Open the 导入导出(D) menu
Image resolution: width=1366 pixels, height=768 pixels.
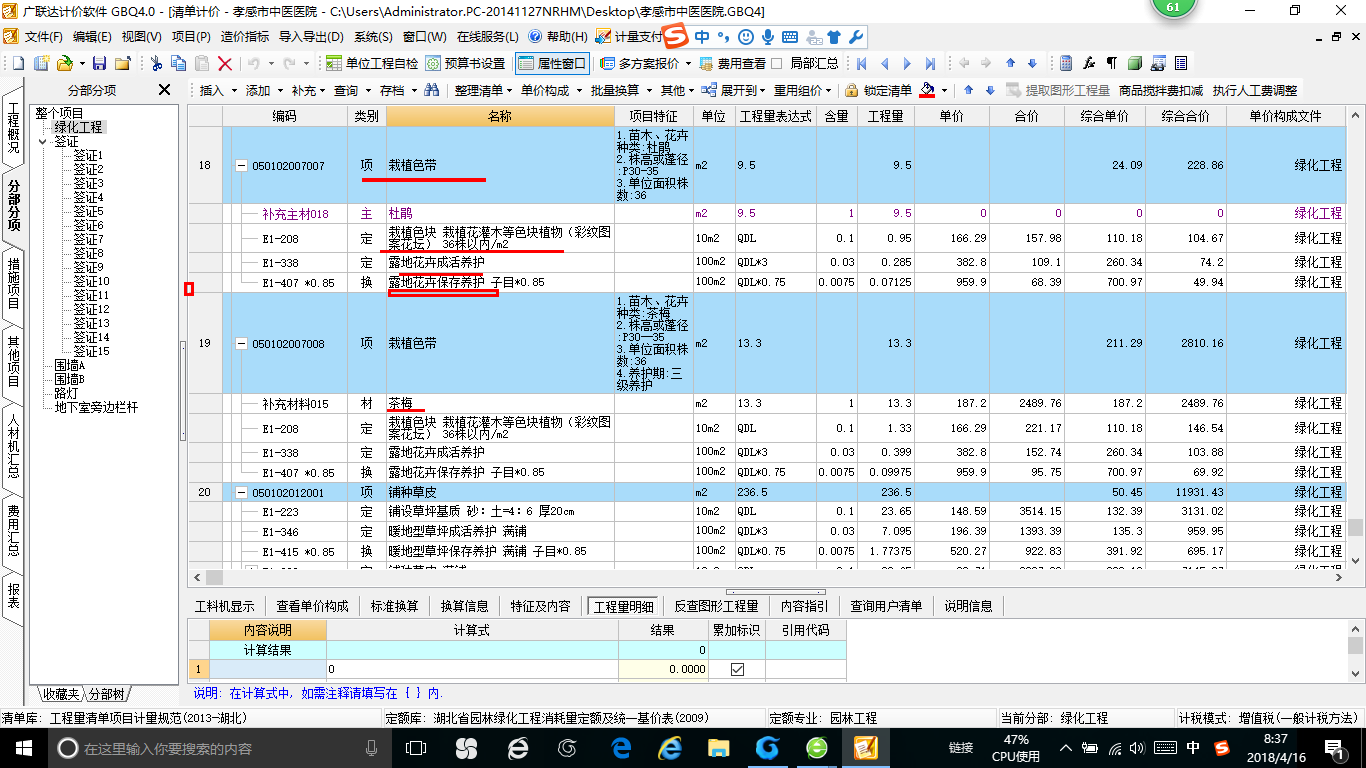[313, 36]
